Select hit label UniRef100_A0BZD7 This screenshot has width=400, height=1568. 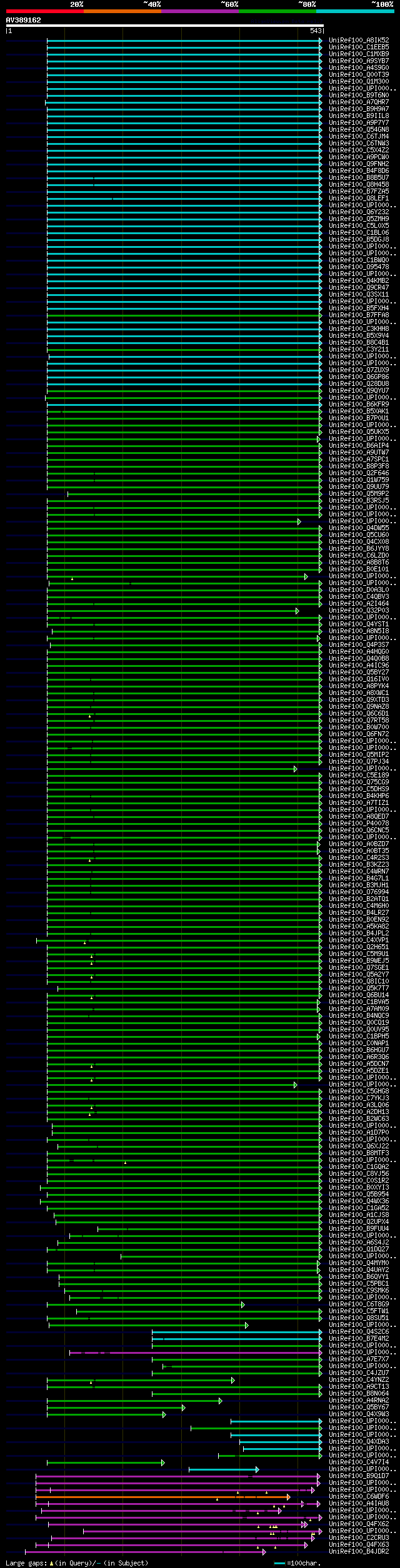[359, 844]
